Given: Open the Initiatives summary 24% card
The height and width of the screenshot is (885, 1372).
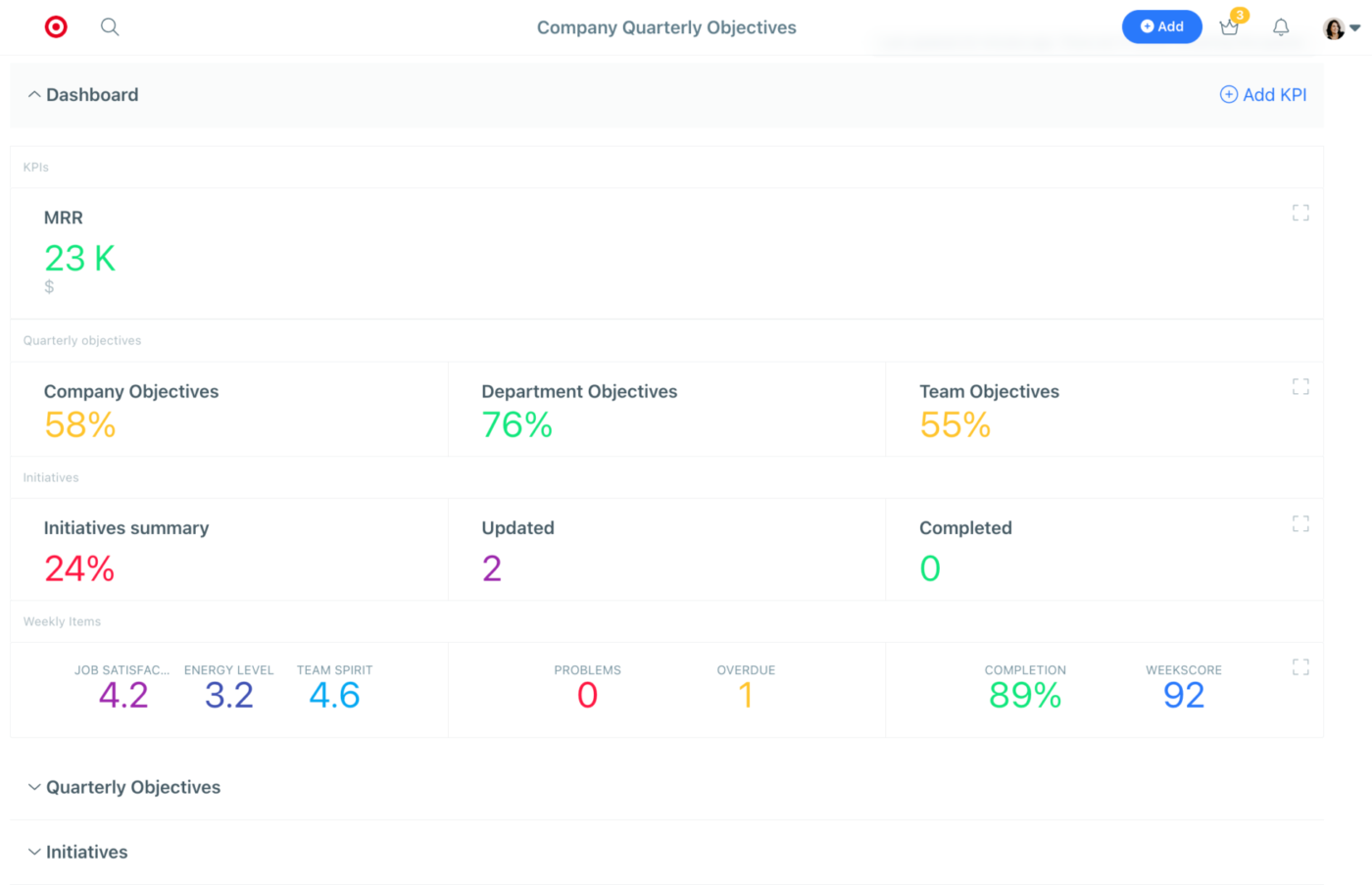Looking at the screenshot, I should point(229,549).
